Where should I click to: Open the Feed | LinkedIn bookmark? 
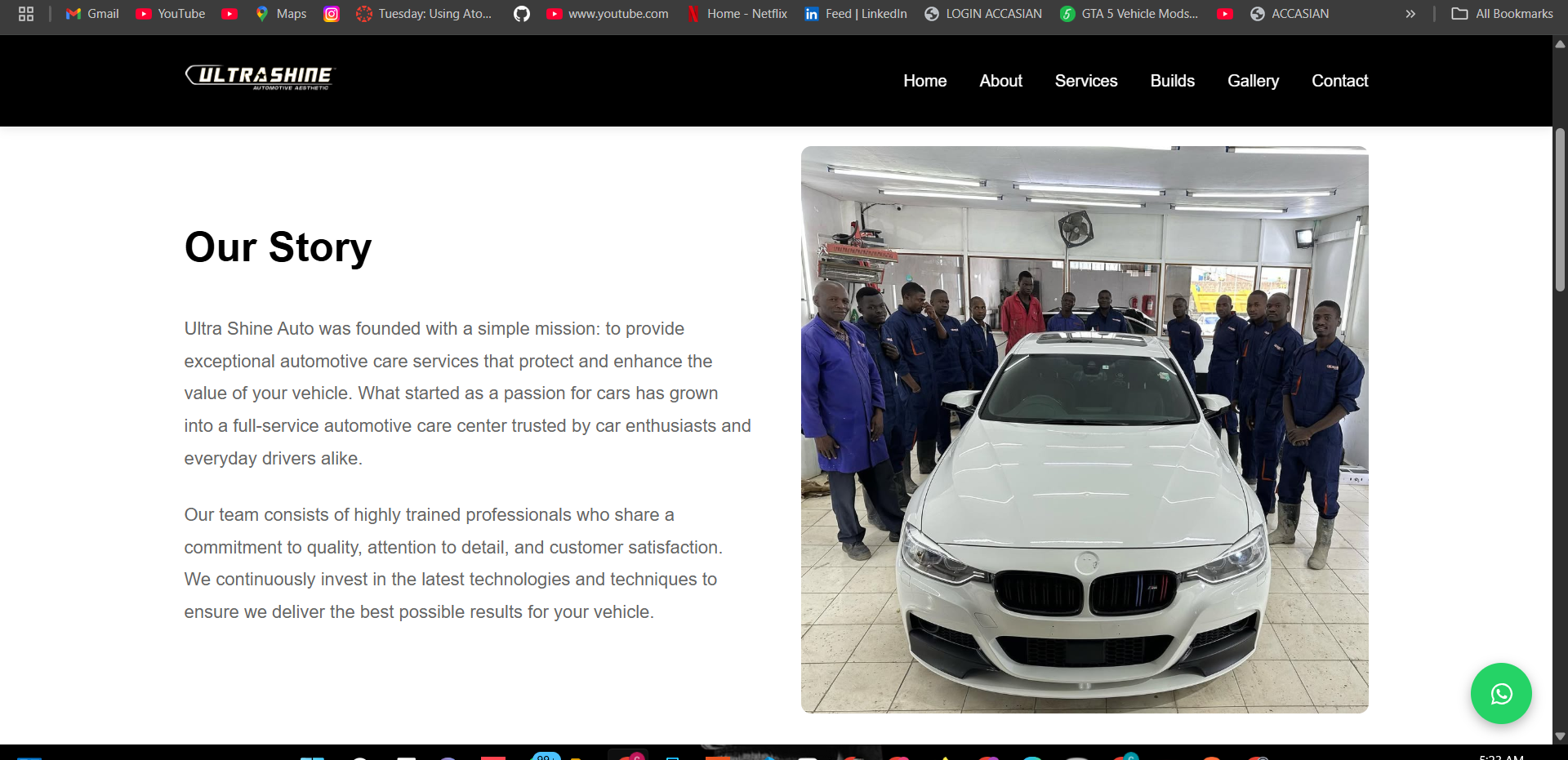[x=856, y=14]
